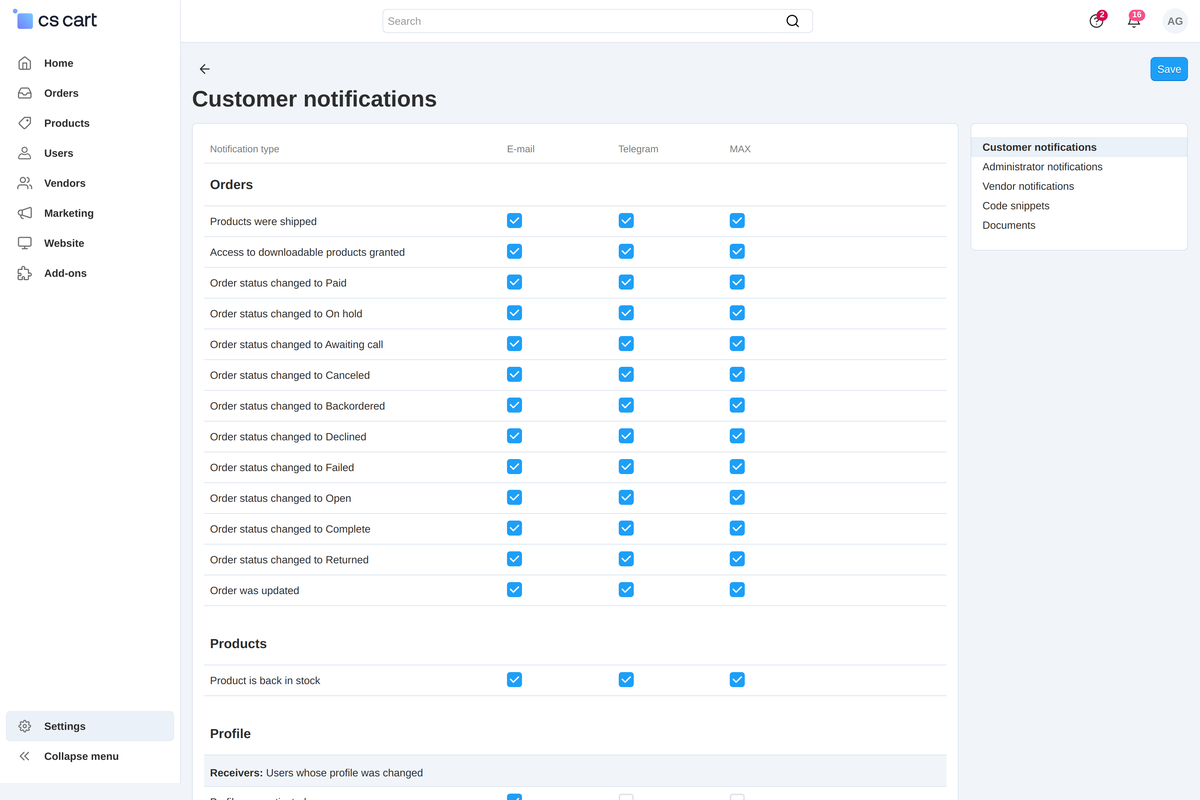Viewport: 1200px width, 800px height.
Task: Toggle MAX for Order was updated
Action: coord(737,590)
